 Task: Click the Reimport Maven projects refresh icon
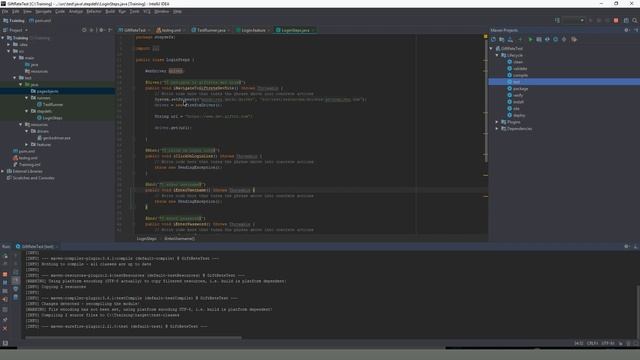click(493, 40)
